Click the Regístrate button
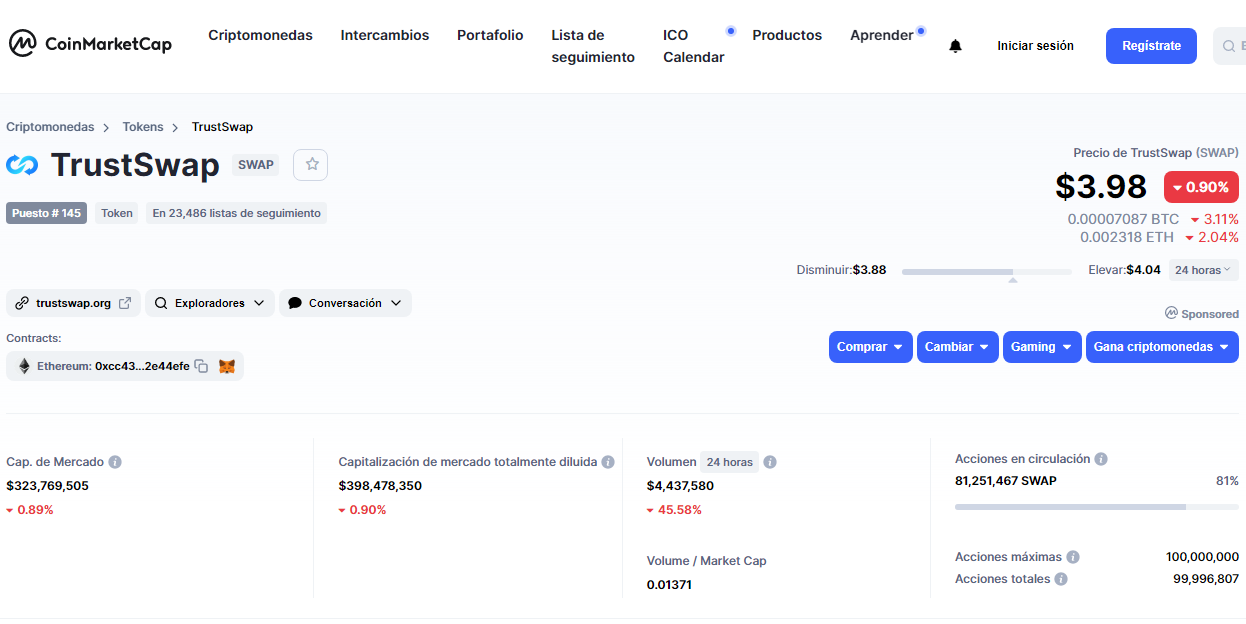1246x624 pixels. point(1151,46)
